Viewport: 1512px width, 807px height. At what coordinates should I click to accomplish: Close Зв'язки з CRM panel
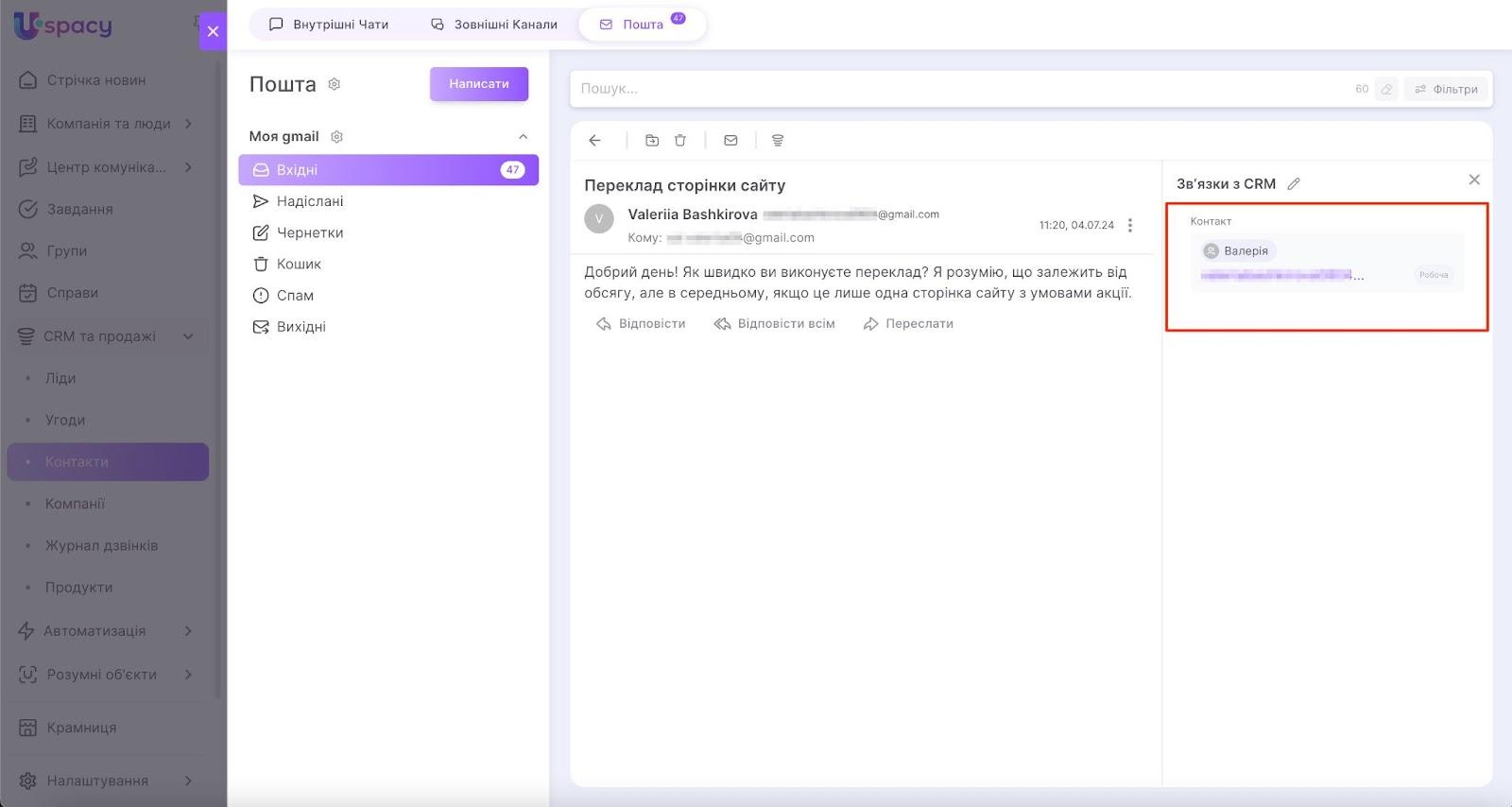point(1474,180)
